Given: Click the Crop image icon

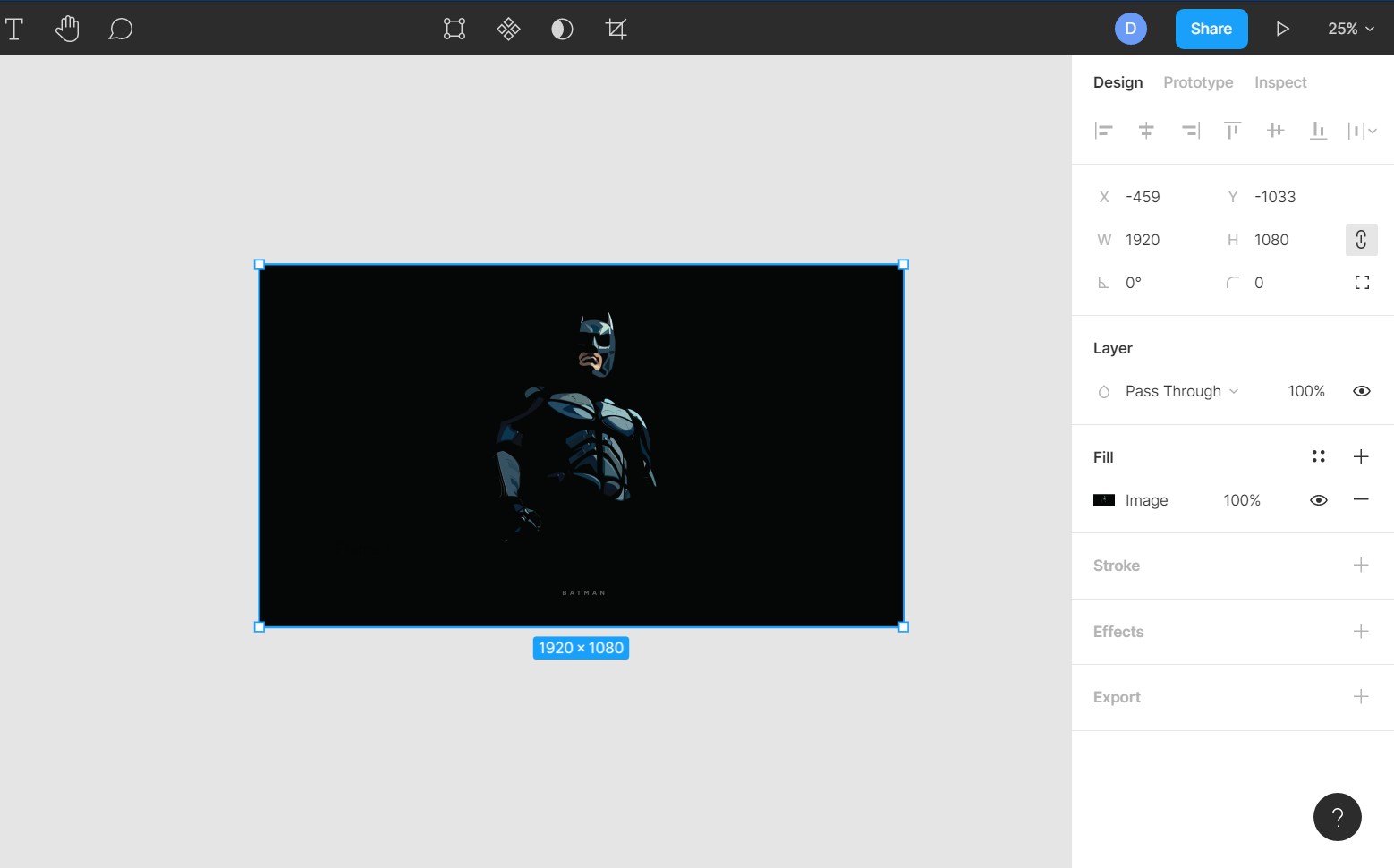Looking at the screenshot, I should click(616, 29).
